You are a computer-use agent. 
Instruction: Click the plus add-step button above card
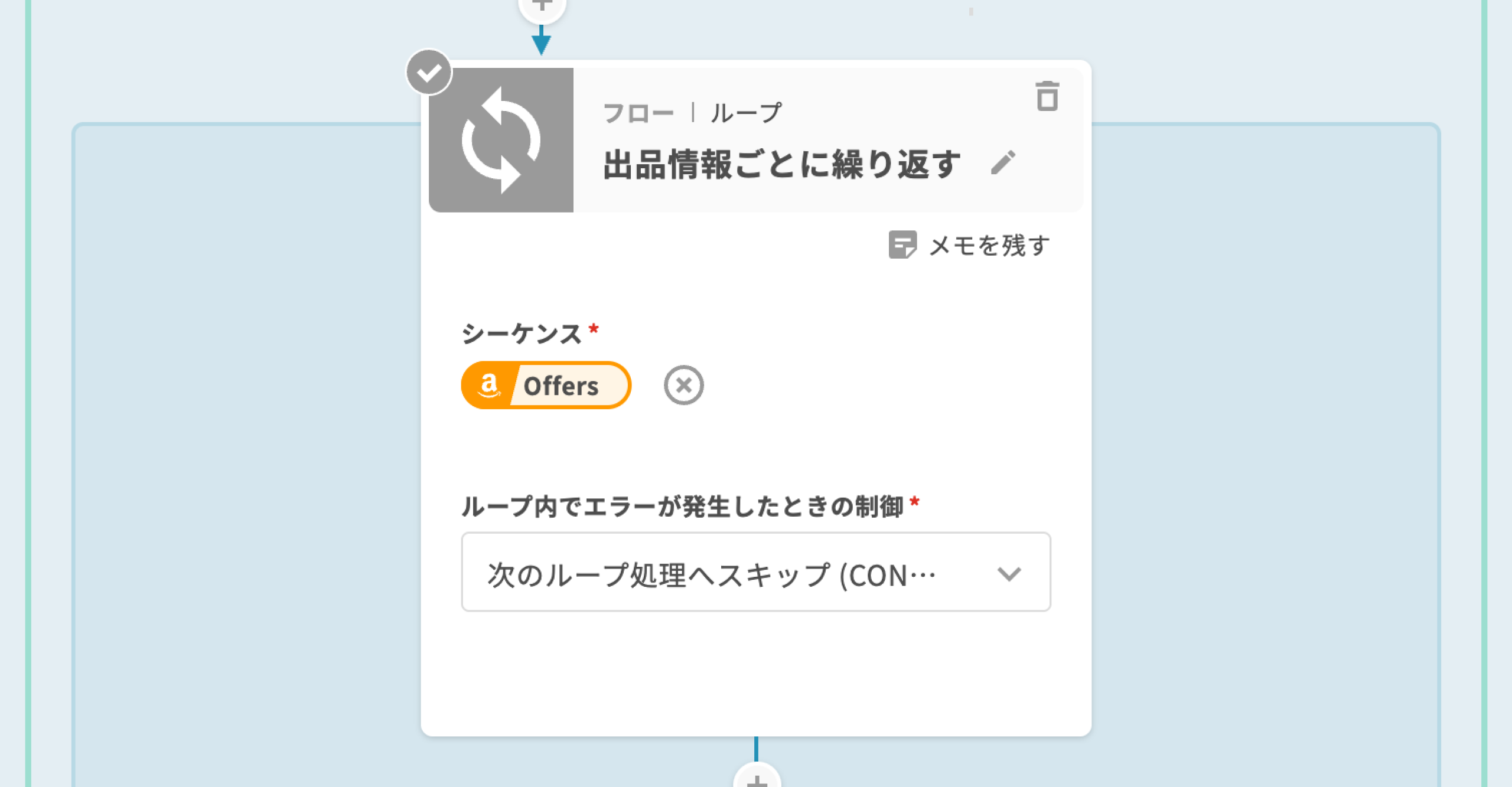pyautogui.click(x=542, y=7)
